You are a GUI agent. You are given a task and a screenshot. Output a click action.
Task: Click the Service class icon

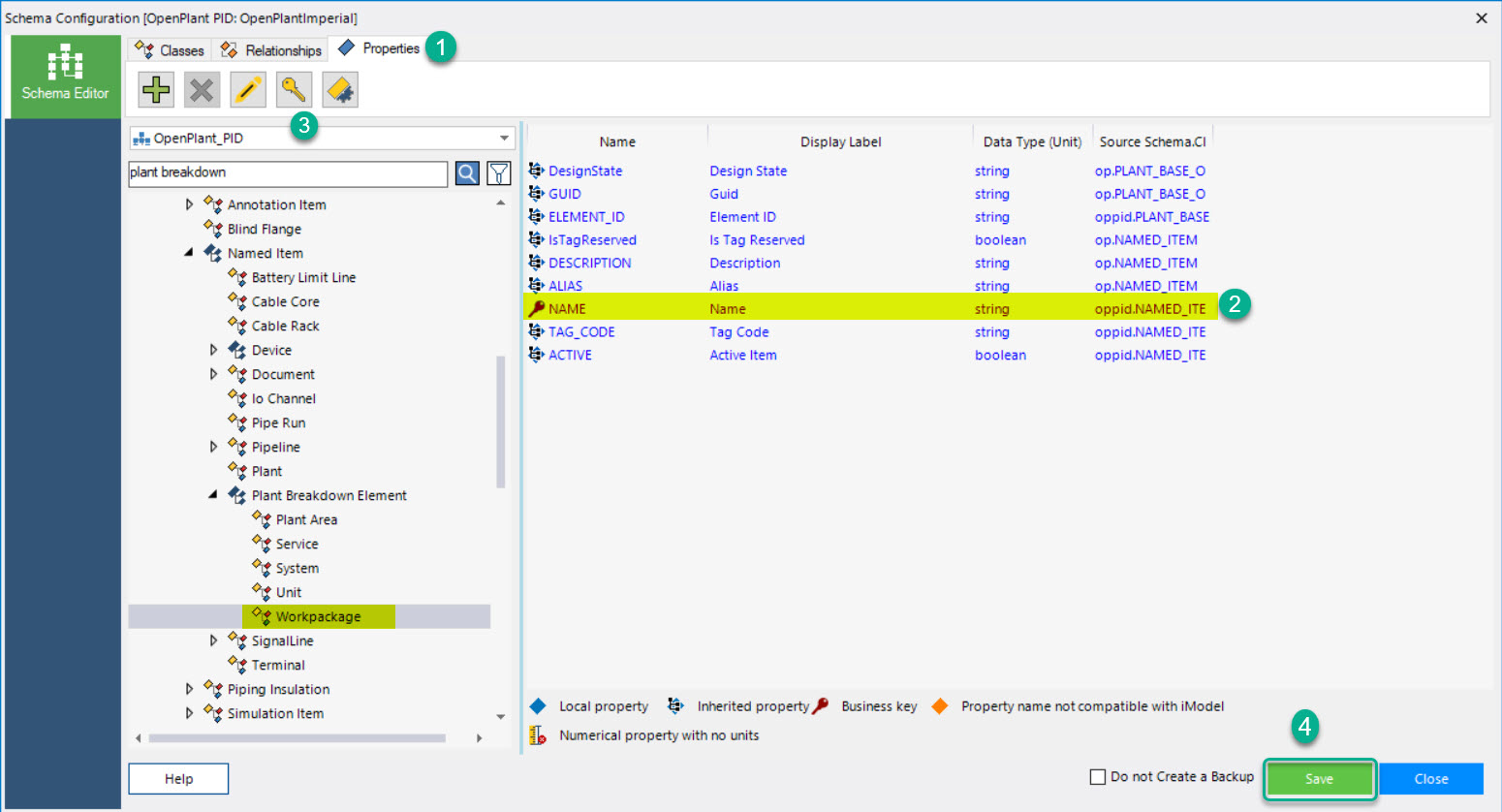pos(262,544)
